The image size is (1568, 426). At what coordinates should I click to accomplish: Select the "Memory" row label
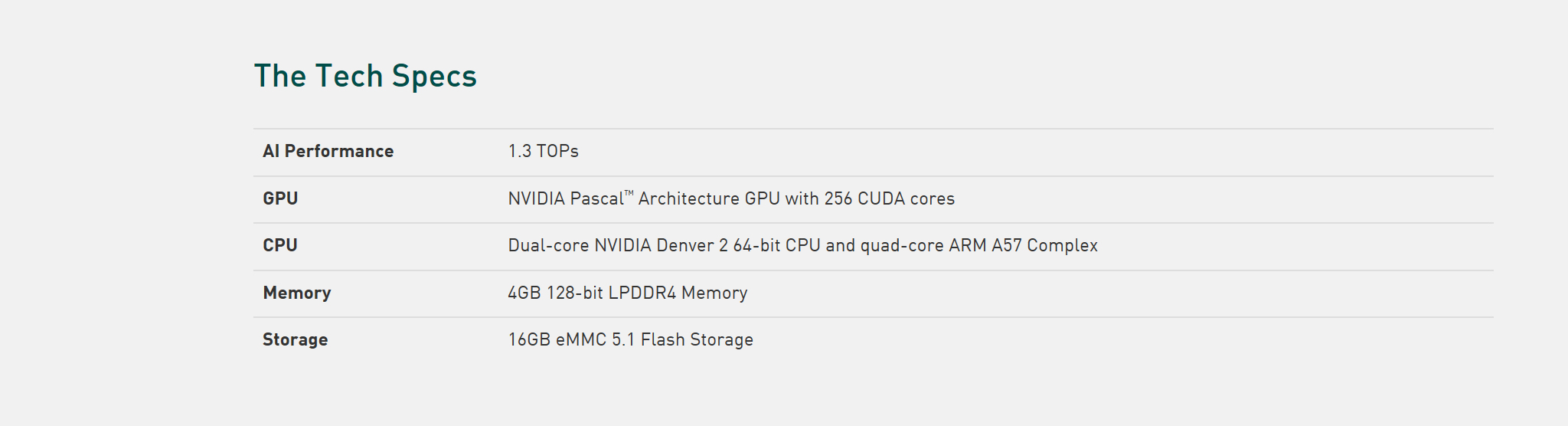297,293
